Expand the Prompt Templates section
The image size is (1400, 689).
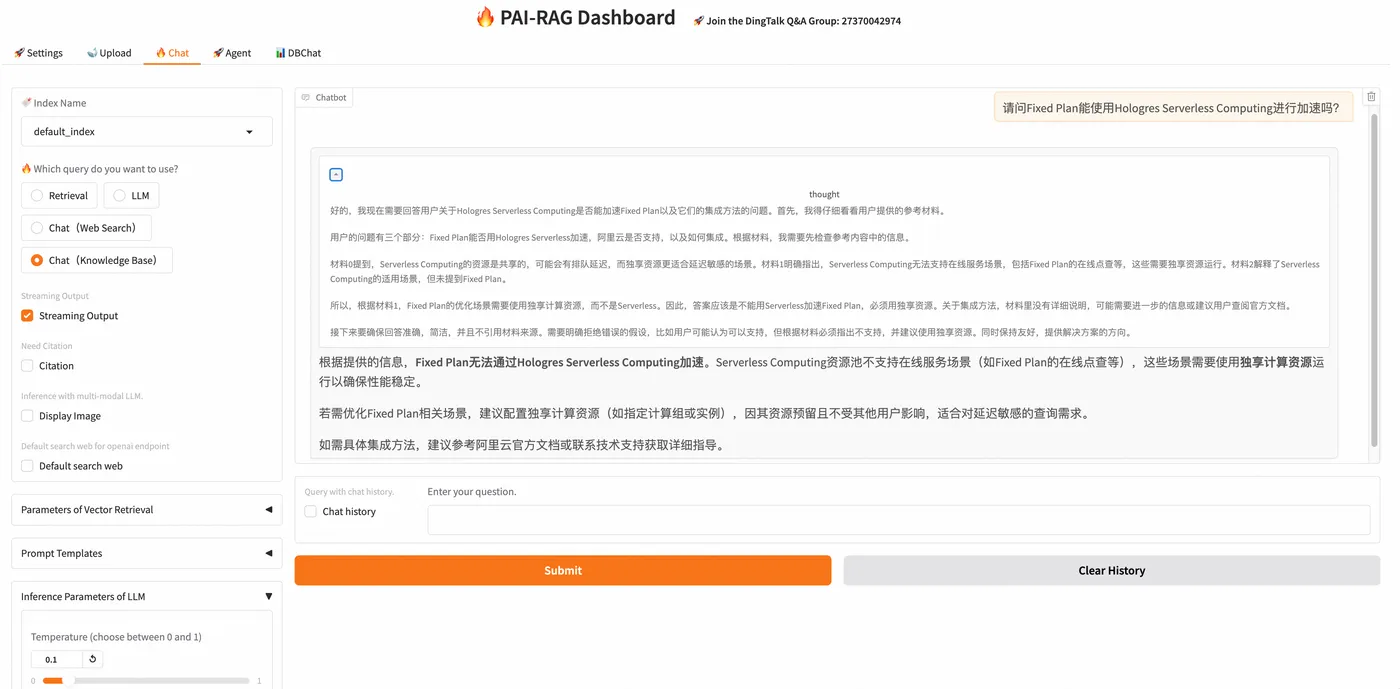pos(147,553)
